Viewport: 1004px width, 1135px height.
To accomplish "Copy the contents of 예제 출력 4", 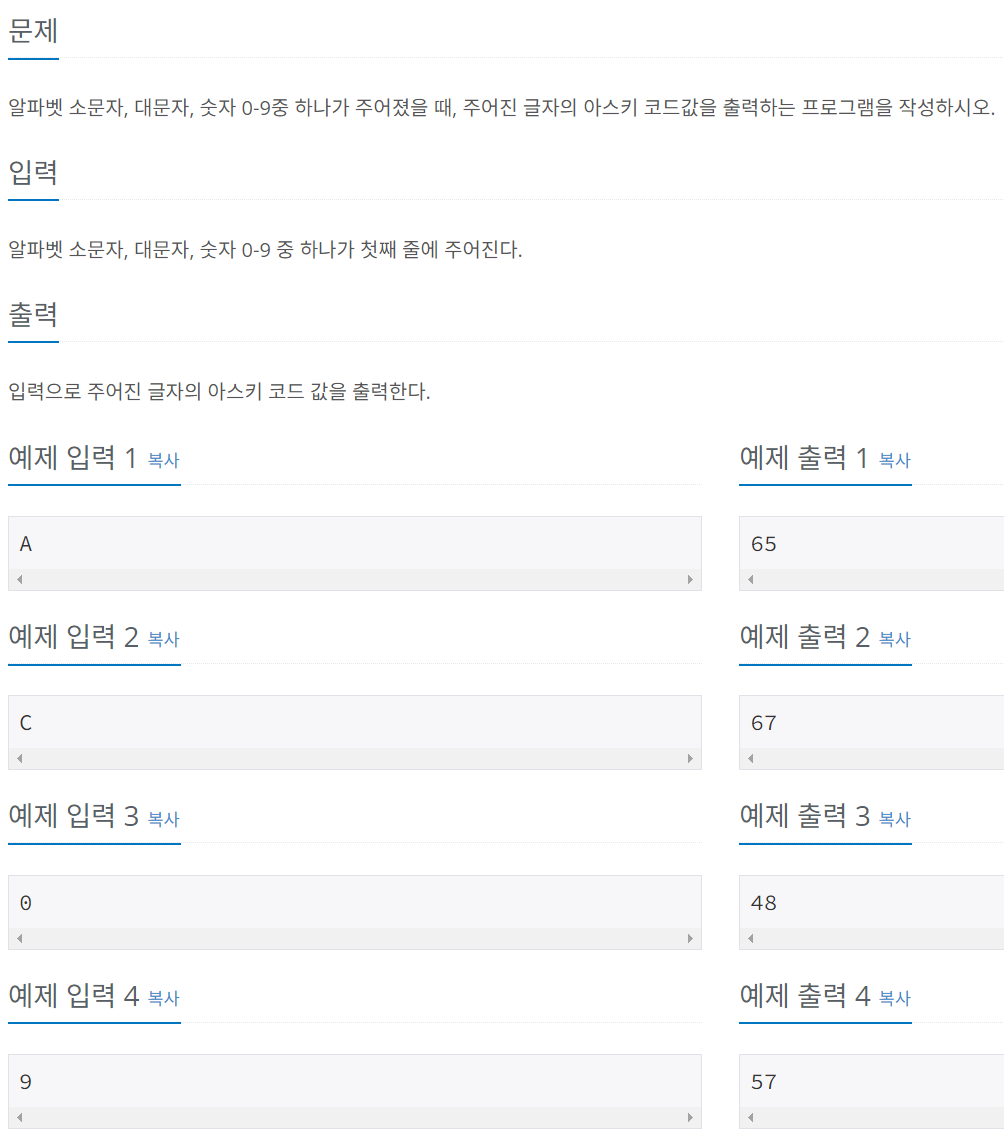I will (895, 997).
